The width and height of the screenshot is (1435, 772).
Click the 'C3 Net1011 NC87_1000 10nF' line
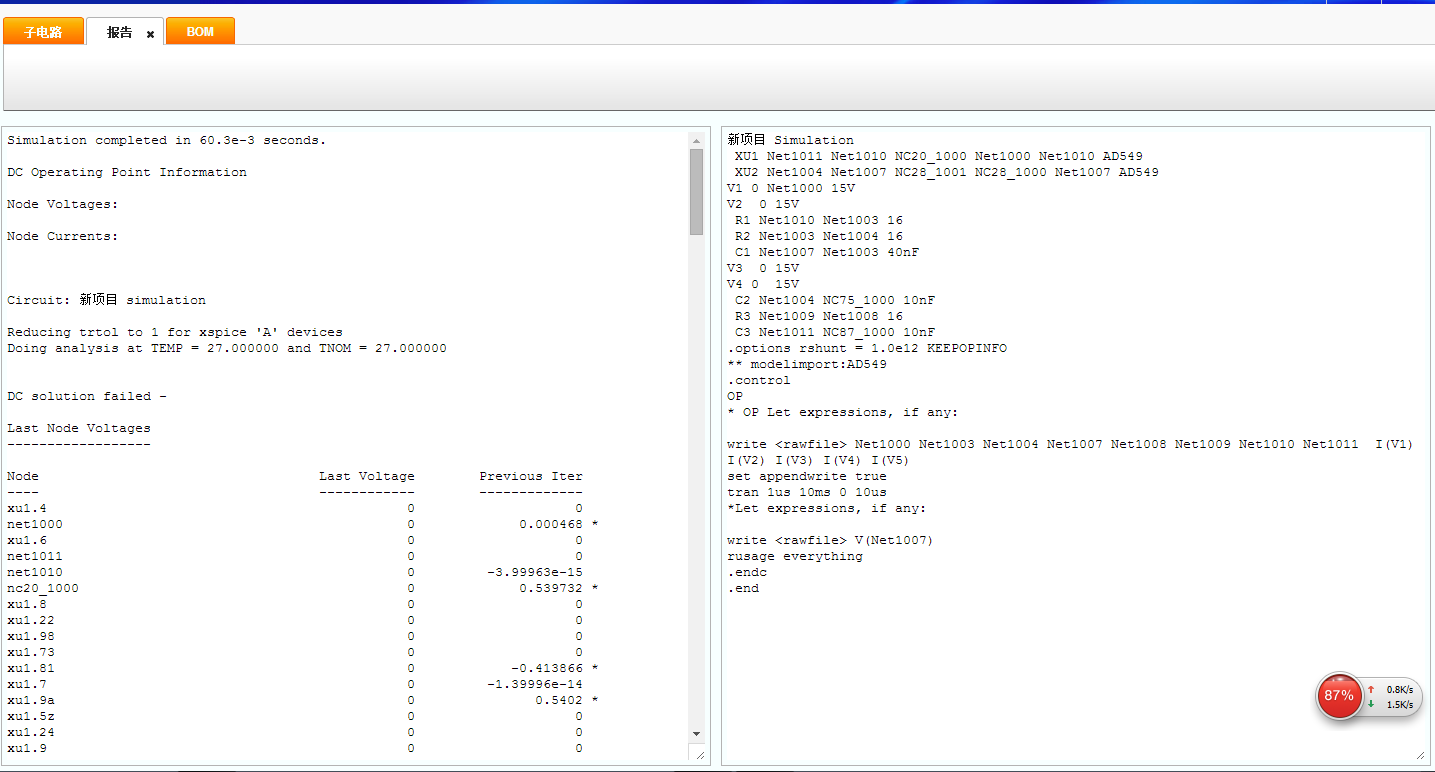pyautogui.click(x=835, y=332)
